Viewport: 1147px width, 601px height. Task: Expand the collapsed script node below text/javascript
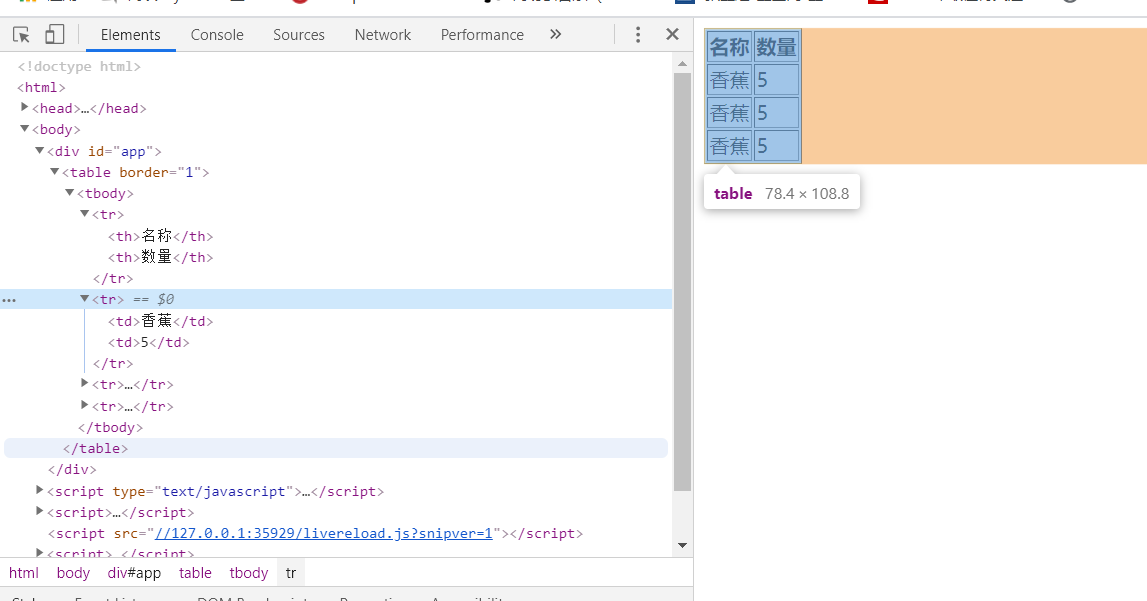click(x=40, y=512)
